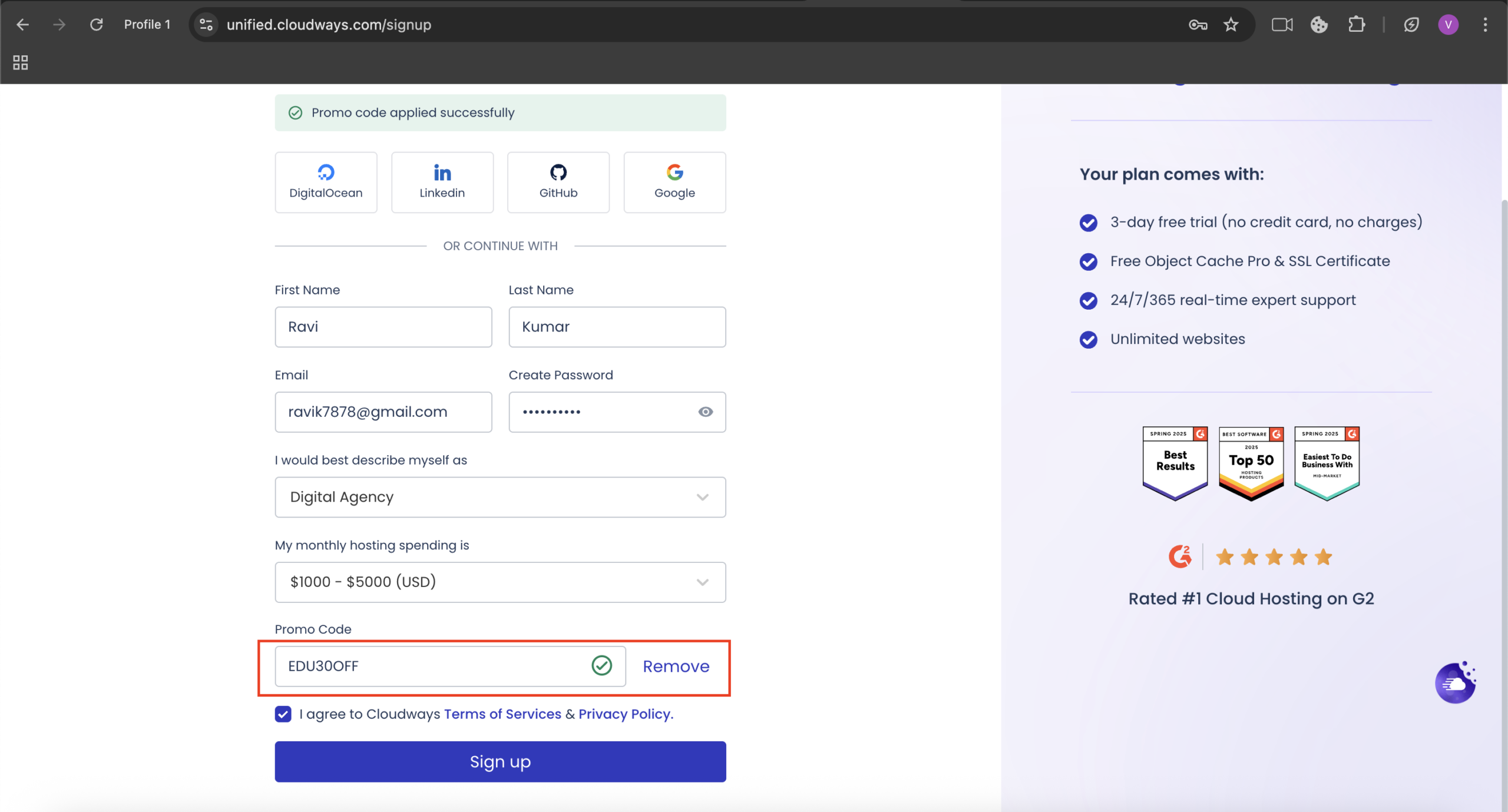Open saved passwords key icon
Image resolution: width=1508 pixels, height=812 pixels.
click(1198, 25)
